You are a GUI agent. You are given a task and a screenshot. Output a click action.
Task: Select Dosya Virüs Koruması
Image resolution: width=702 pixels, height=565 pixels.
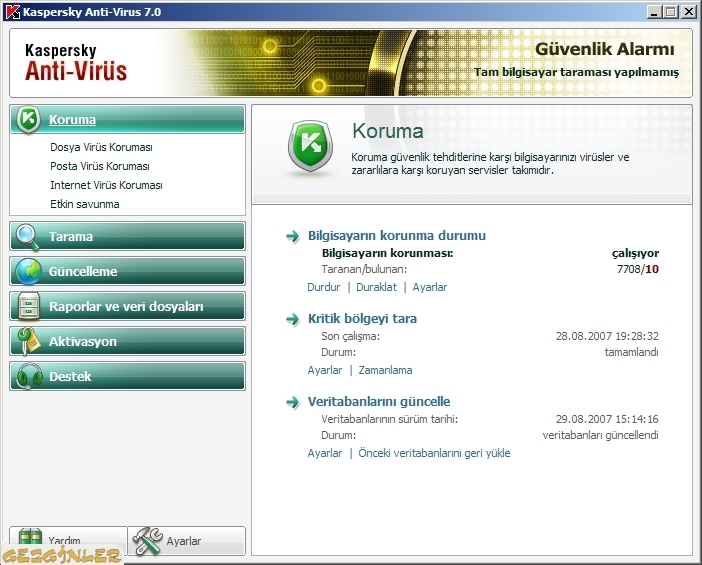click(x=101, y=147)
